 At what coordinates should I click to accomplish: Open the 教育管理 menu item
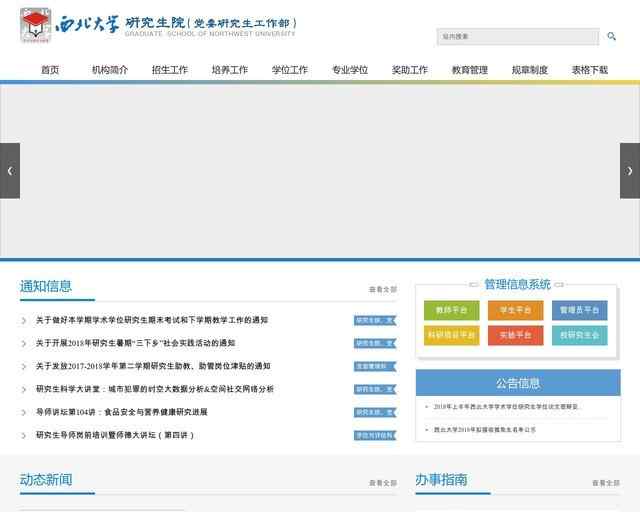[470, 70]
